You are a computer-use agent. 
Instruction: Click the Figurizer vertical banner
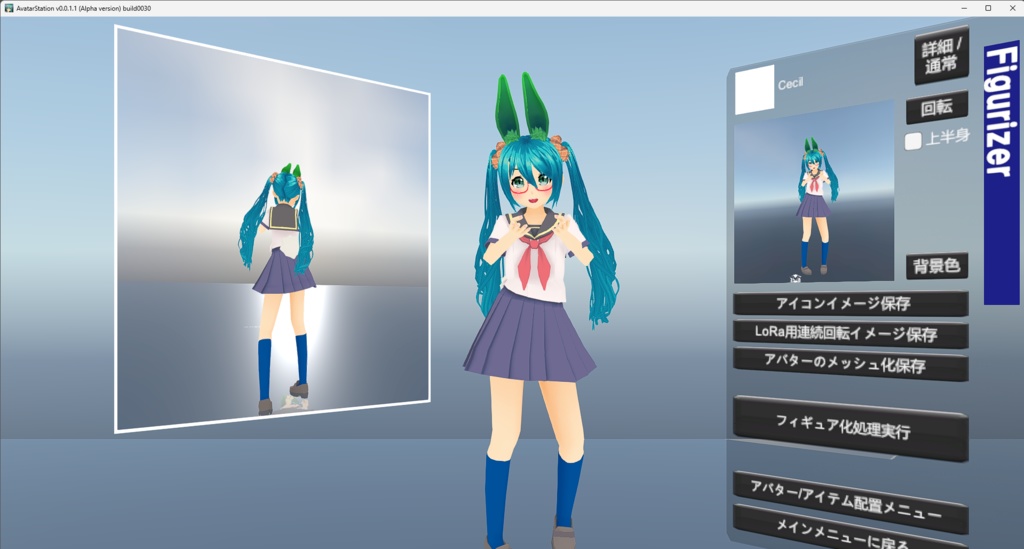(1001, 173)
